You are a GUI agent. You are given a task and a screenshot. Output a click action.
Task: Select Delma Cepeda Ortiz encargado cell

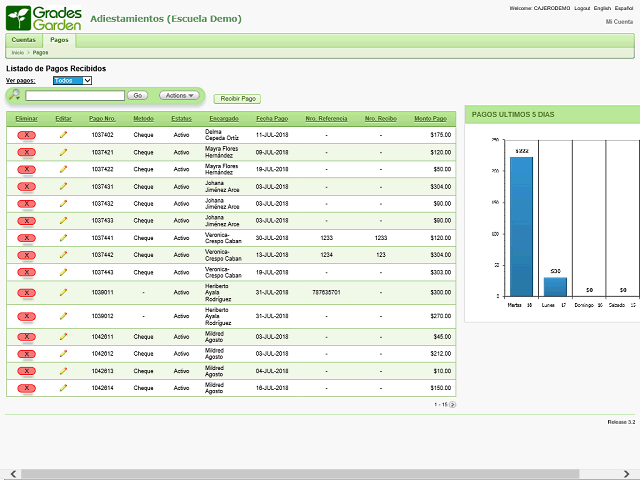(222, 135)
